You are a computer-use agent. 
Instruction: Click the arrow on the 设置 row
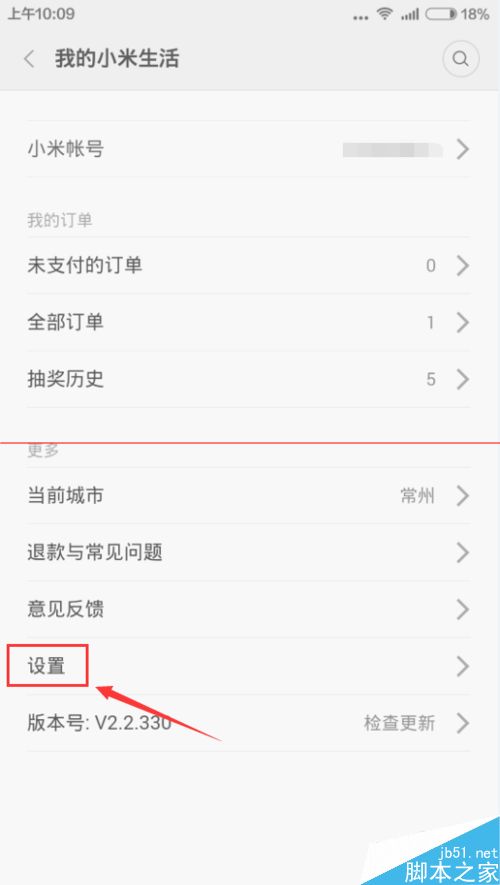(x=463, y=666)
